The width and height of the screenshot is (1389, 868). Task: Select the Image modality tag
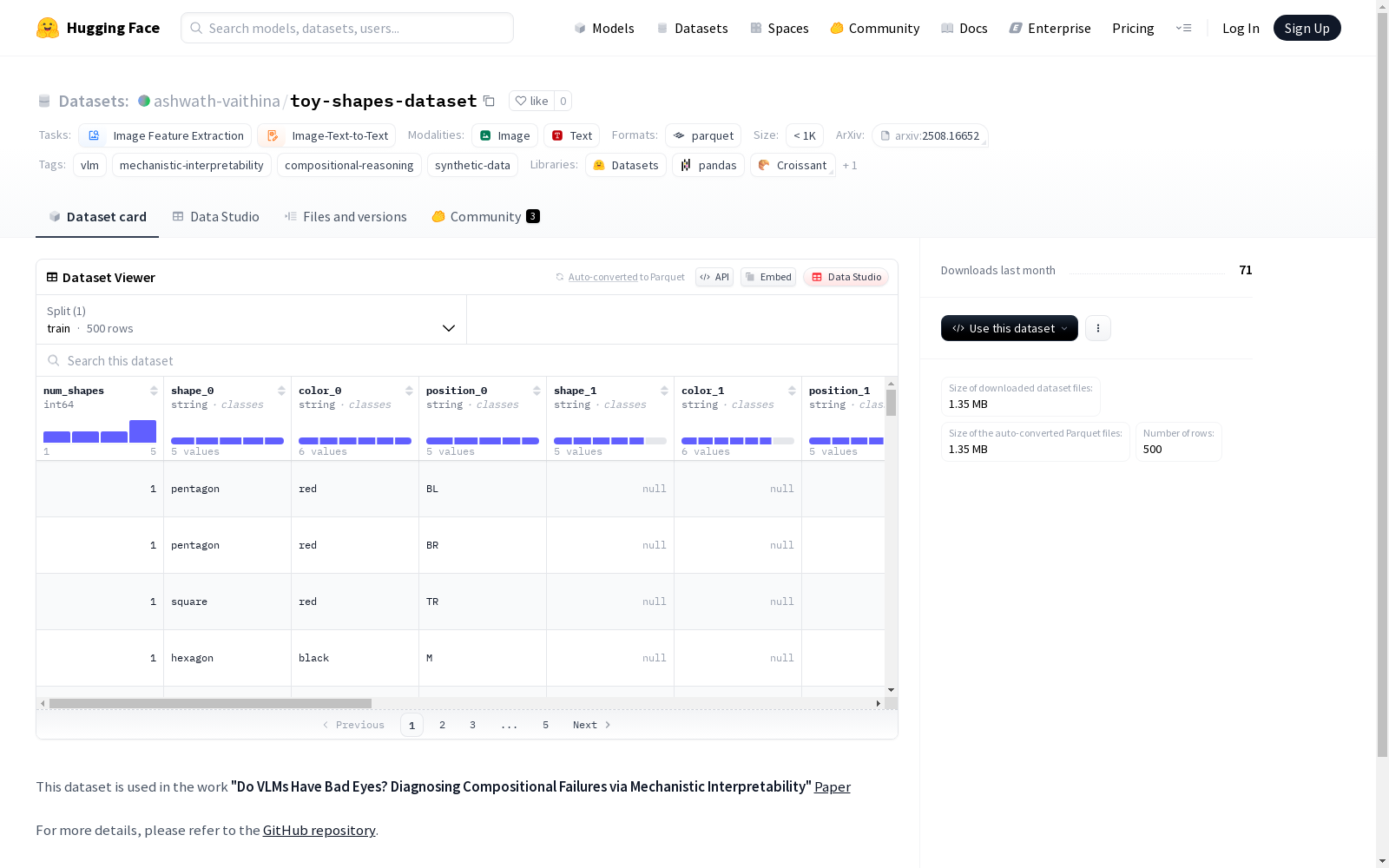[504, 135]
